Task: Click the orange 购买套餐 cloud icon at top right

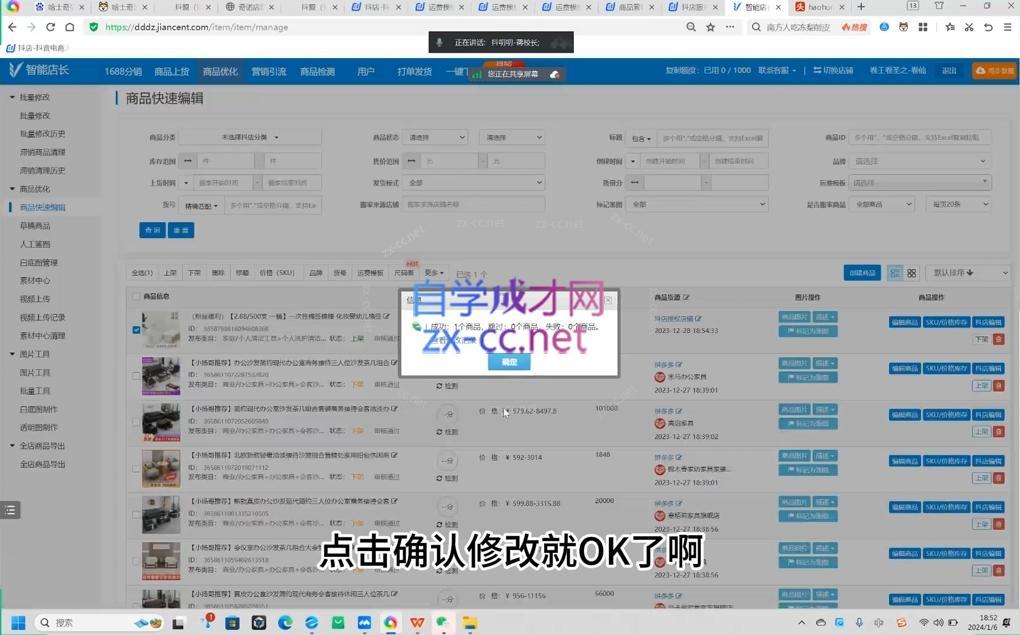Action: (x=983, y=71)
